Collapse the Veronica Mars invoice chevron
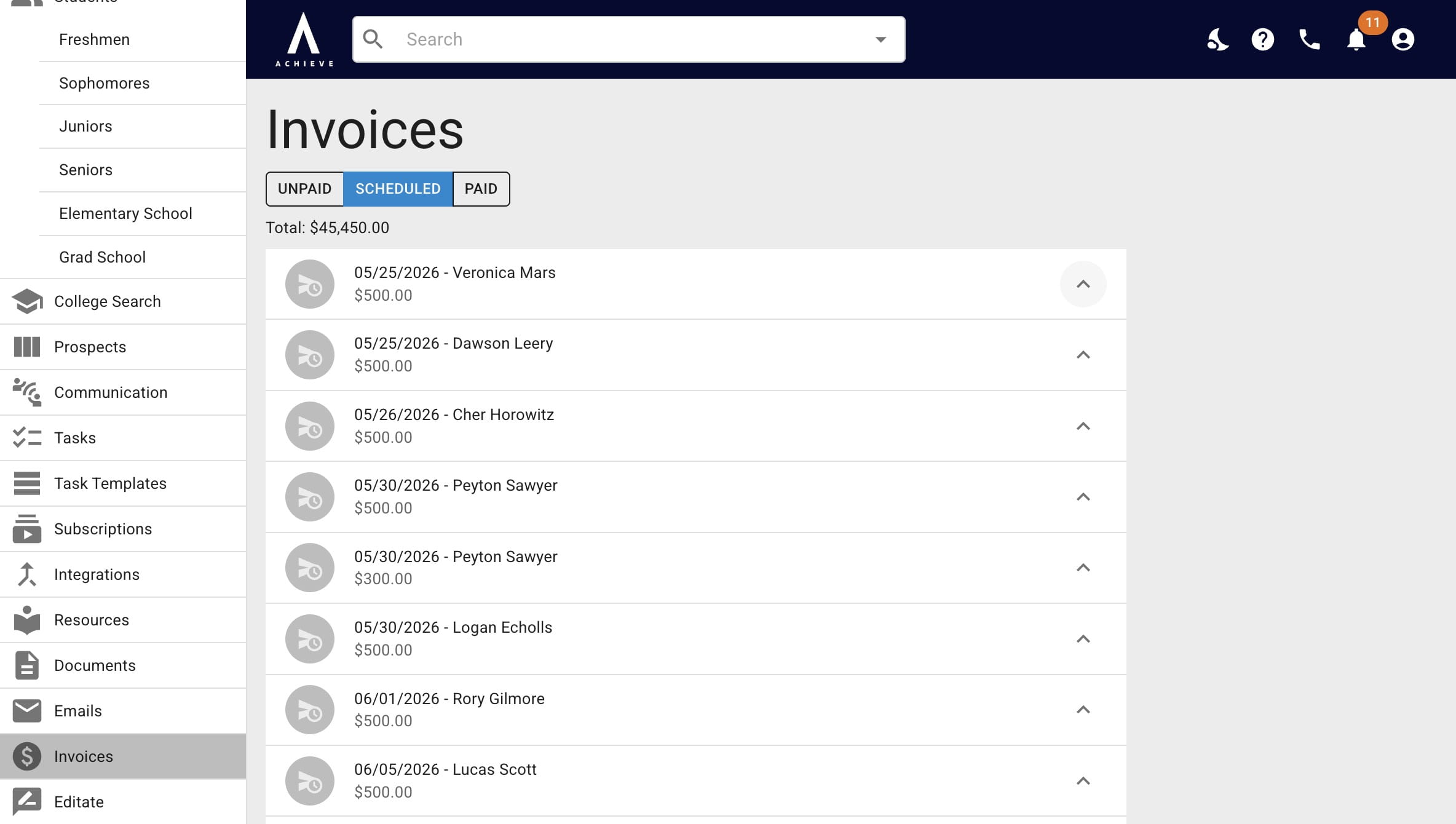Image resolution: width=1456 pixels, height=824 pixels. coord(1083,284)
